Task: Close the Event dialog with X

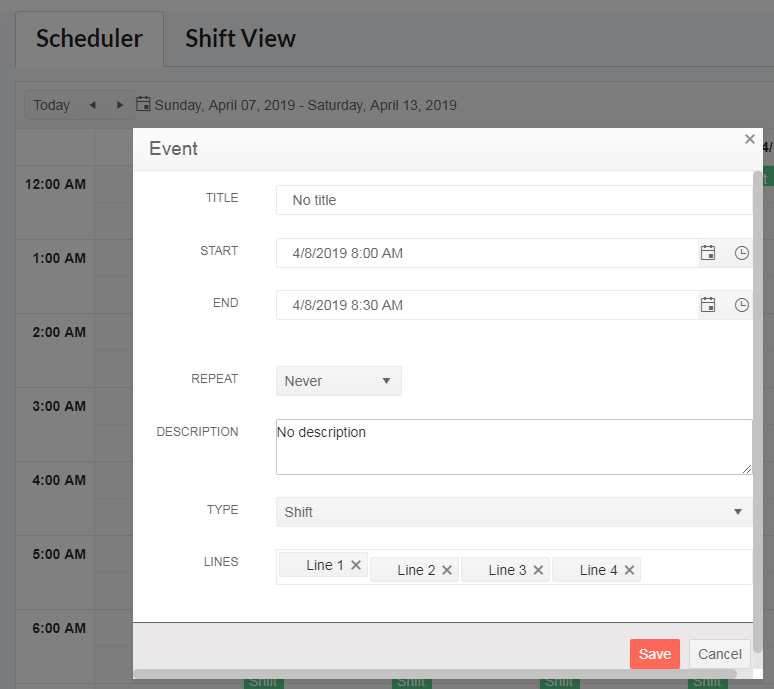Action: coord(749,139)
